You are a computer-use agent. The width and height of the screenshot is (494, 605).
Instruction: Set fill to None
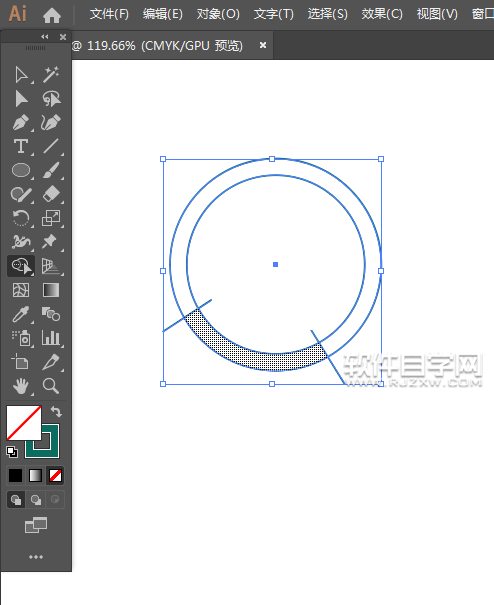tap(55, 475)
